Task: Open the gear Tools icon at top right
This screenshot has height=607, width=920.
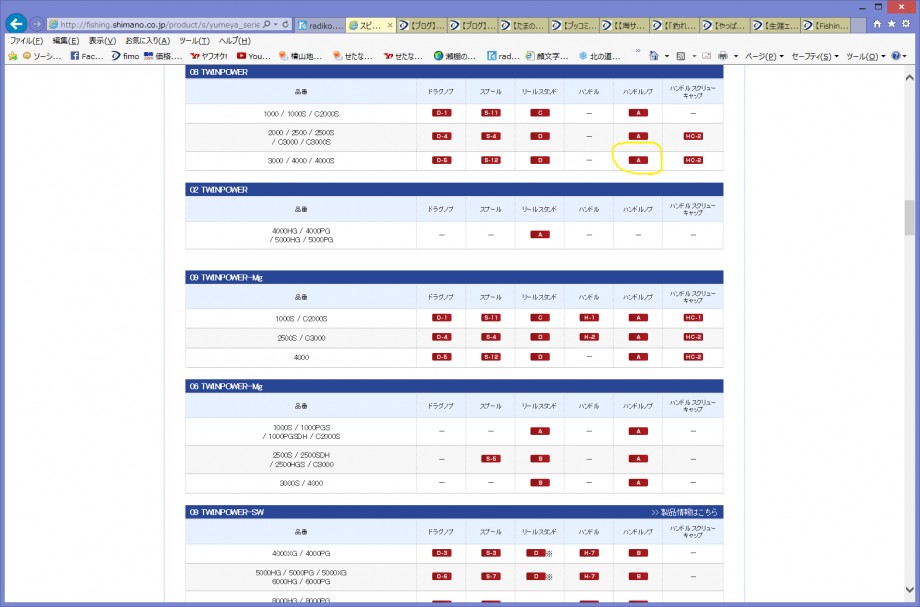Action: [907, 24]
